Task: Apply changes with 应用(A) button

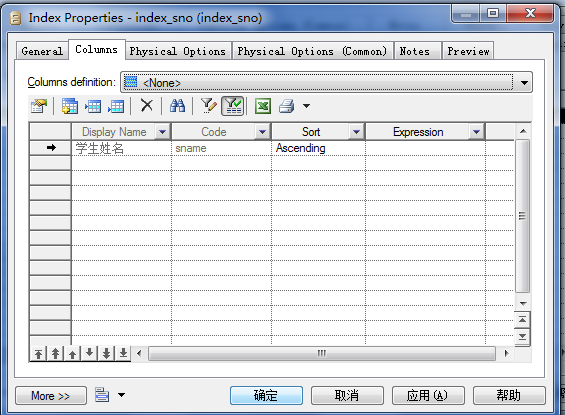Action: click(428, 396)
